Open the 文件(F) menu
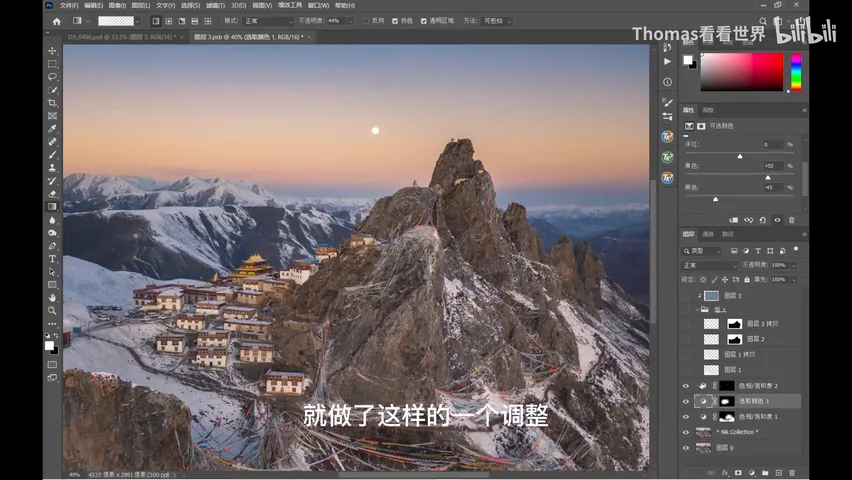The image size is (852, 480). [68, 5]
